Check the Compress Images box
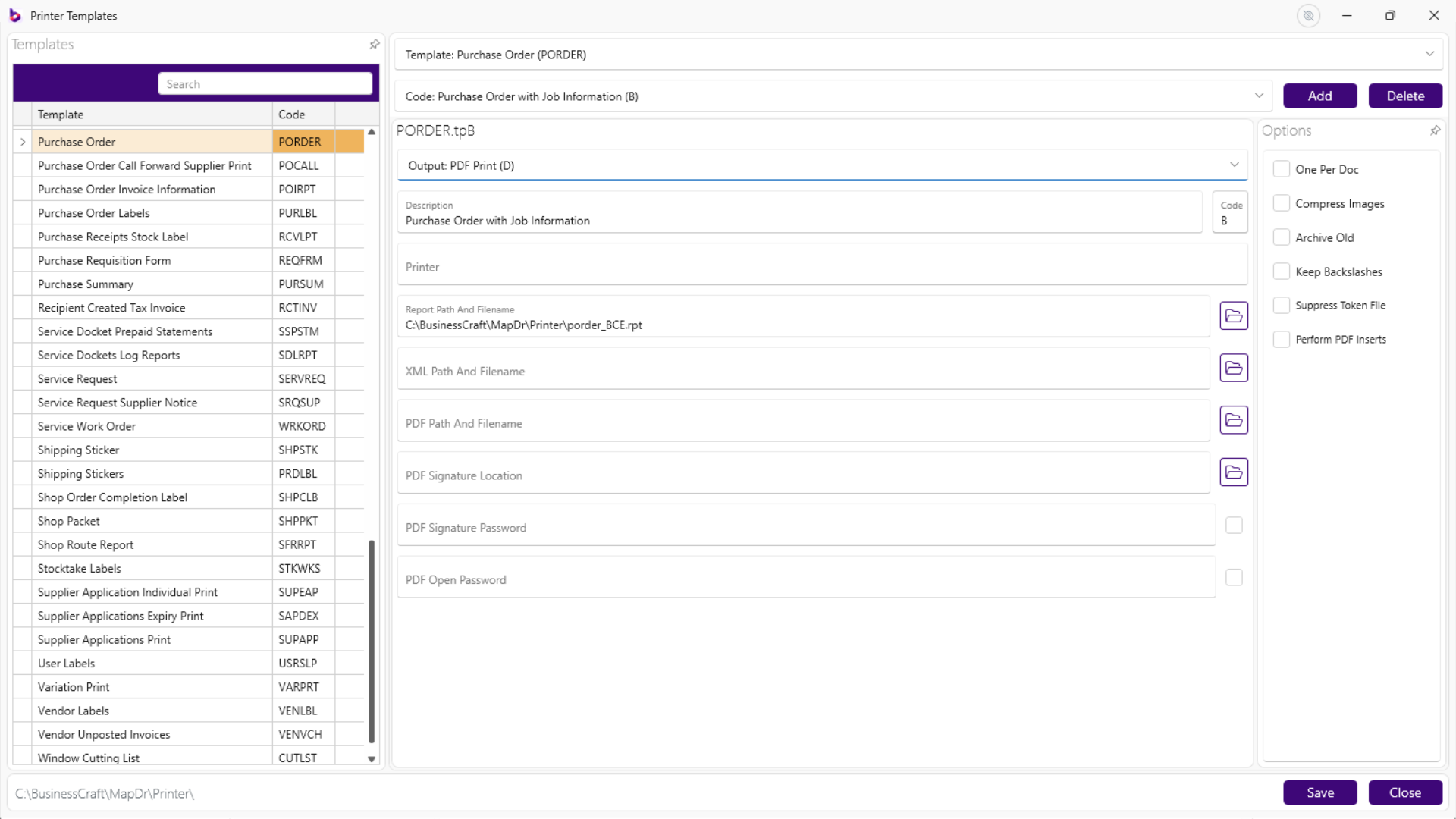Screen dimensions: 1456x819 pyautogui.click(x=1281, y=203)
